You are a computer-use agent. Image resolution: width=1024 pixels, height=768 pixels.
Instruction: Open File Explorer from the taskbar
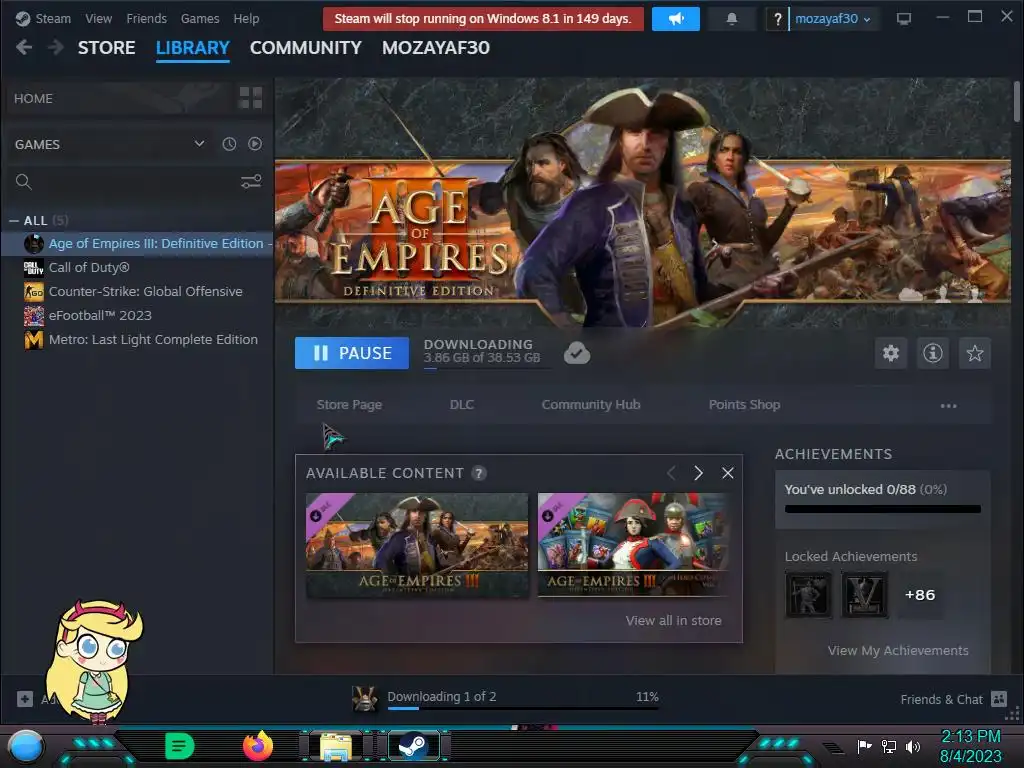tap(336, 746)
